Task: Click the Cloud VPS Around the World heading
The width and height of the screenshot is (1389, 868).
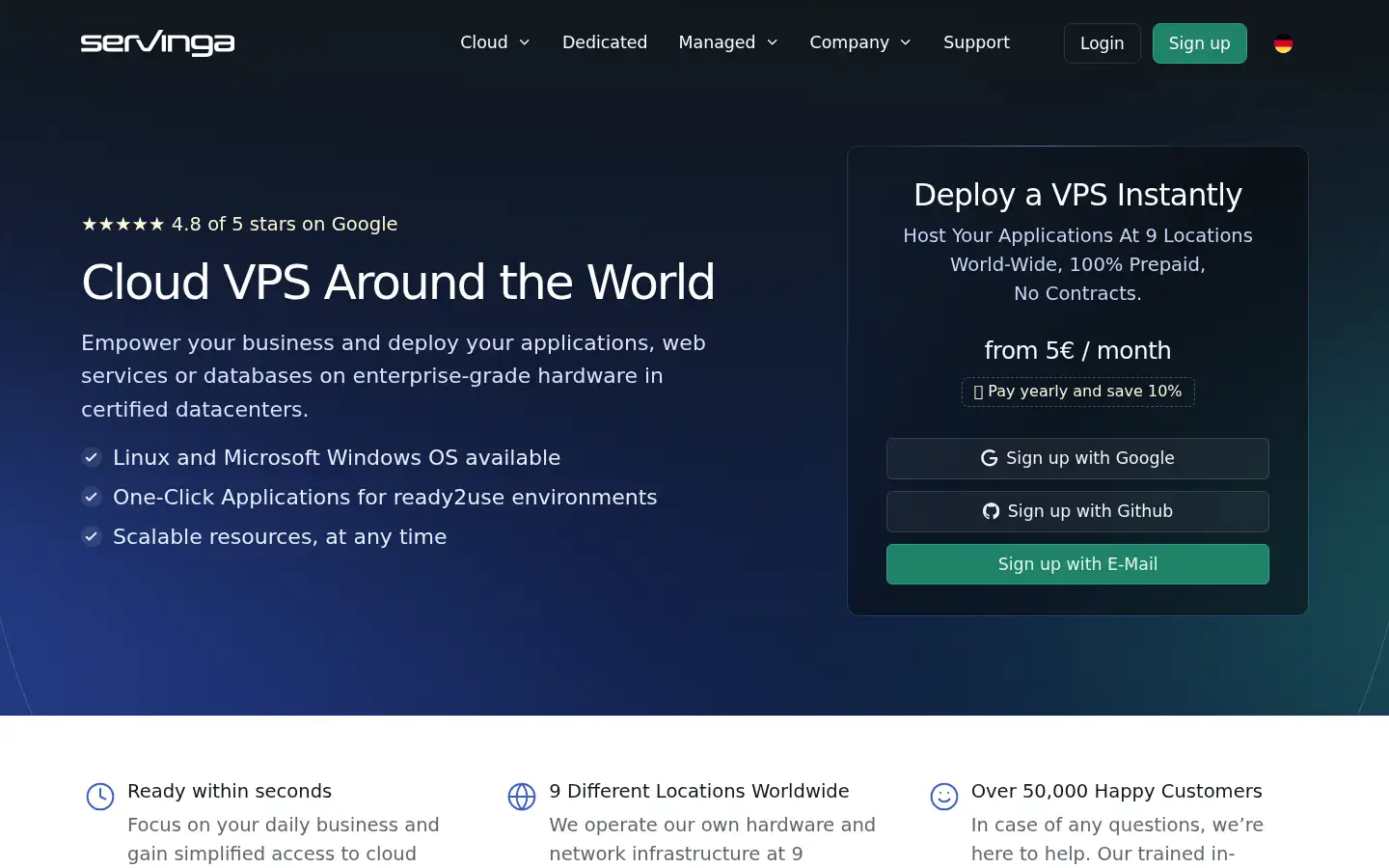Action: (x=398, y=283)
